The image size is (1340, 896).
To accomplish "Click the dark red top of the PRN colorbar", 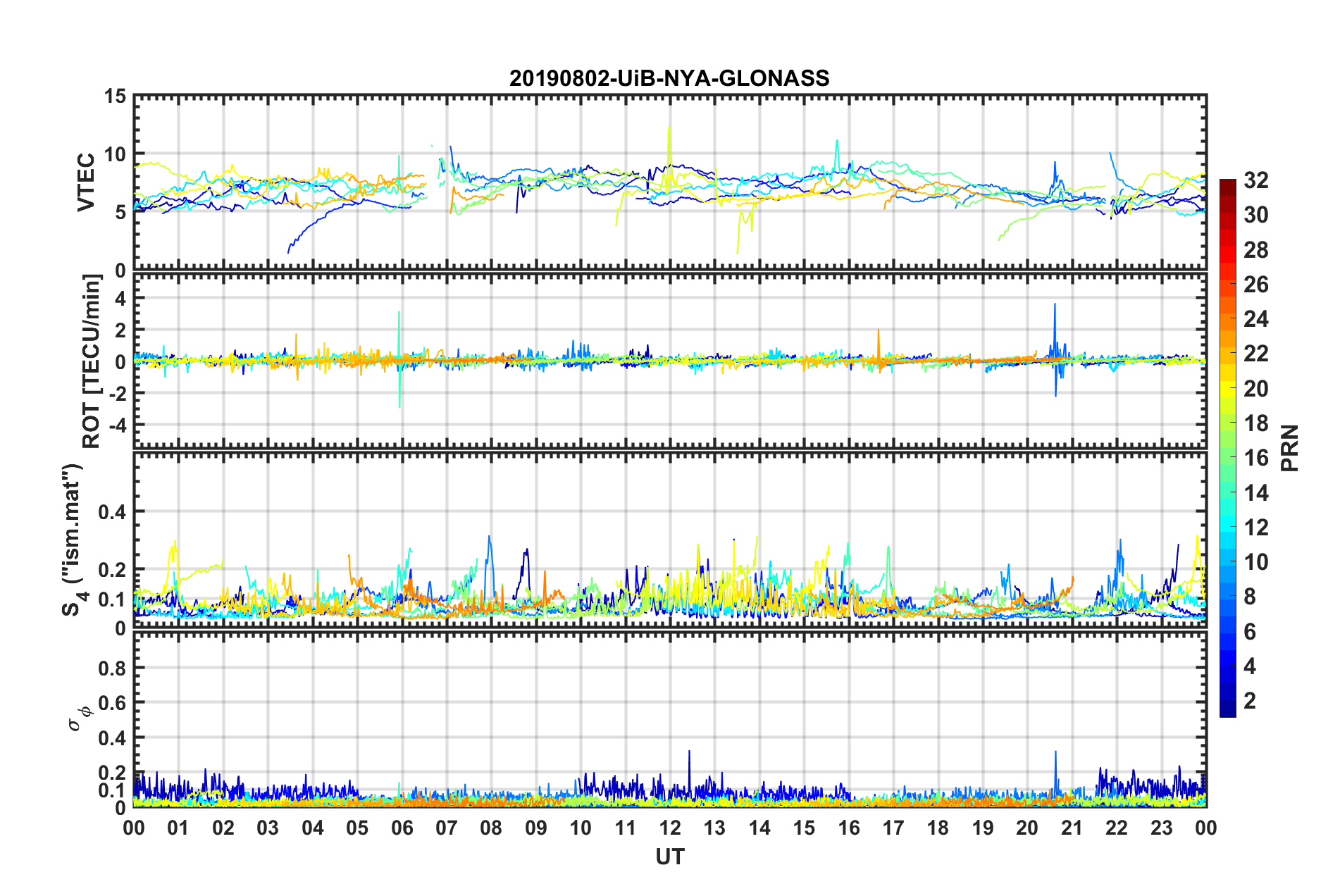I will (1228, 185).
